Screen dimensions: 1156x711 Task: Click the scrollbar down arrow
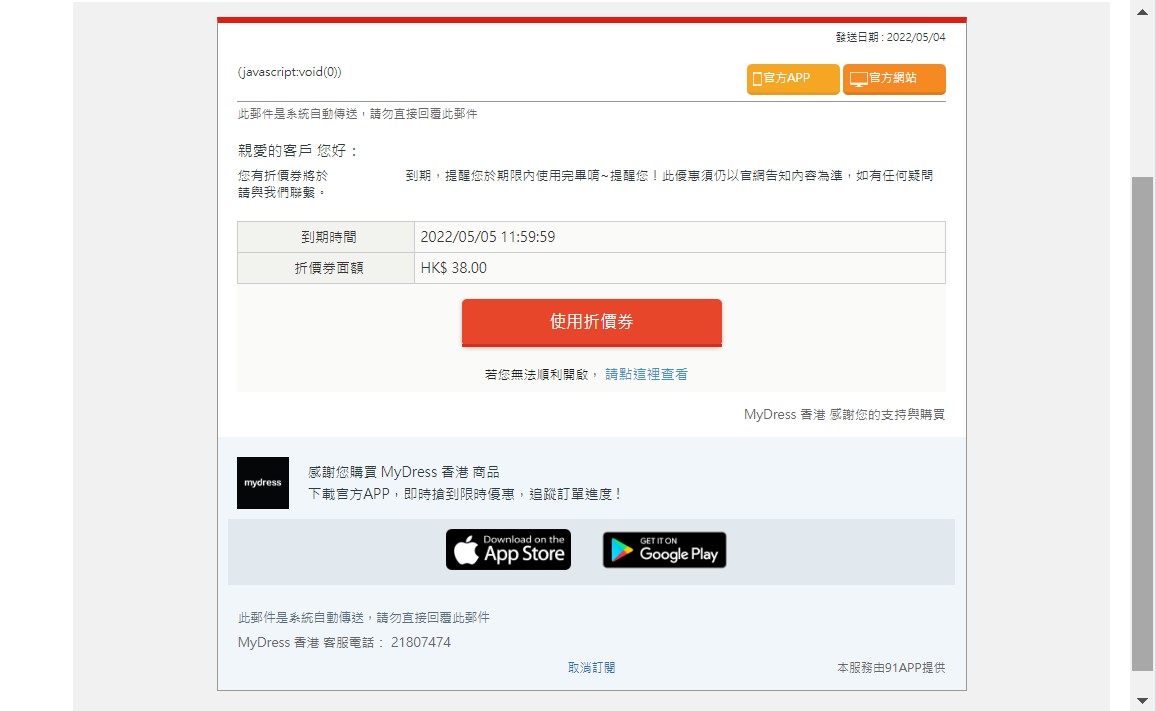tap(1142, 701)
